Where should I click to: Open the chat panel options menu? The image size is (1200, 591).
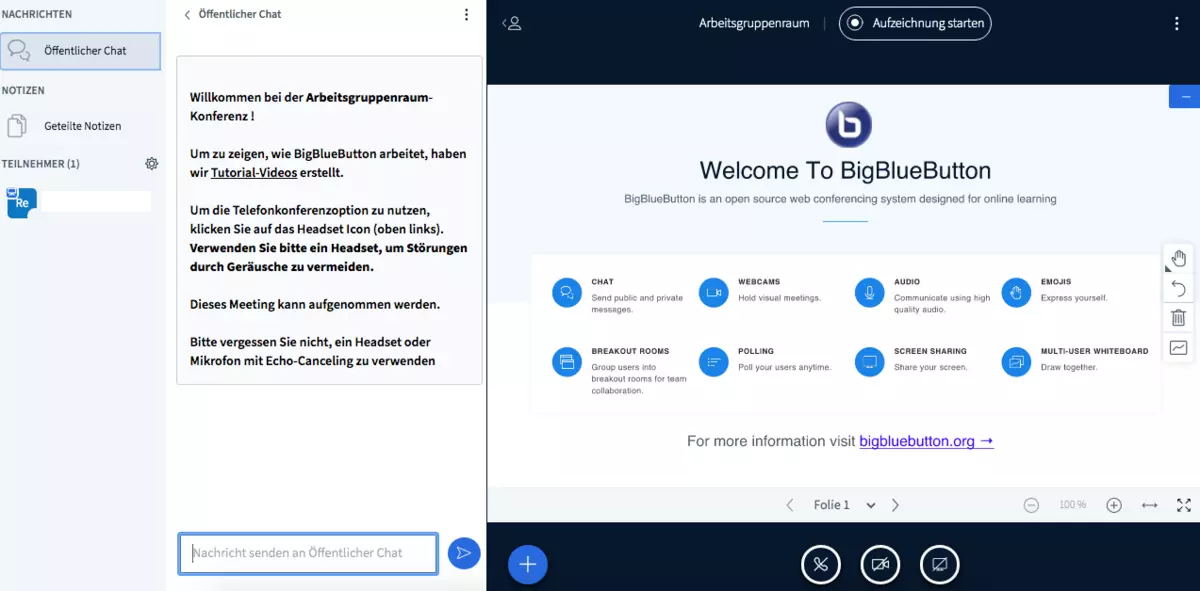point(464,14)
